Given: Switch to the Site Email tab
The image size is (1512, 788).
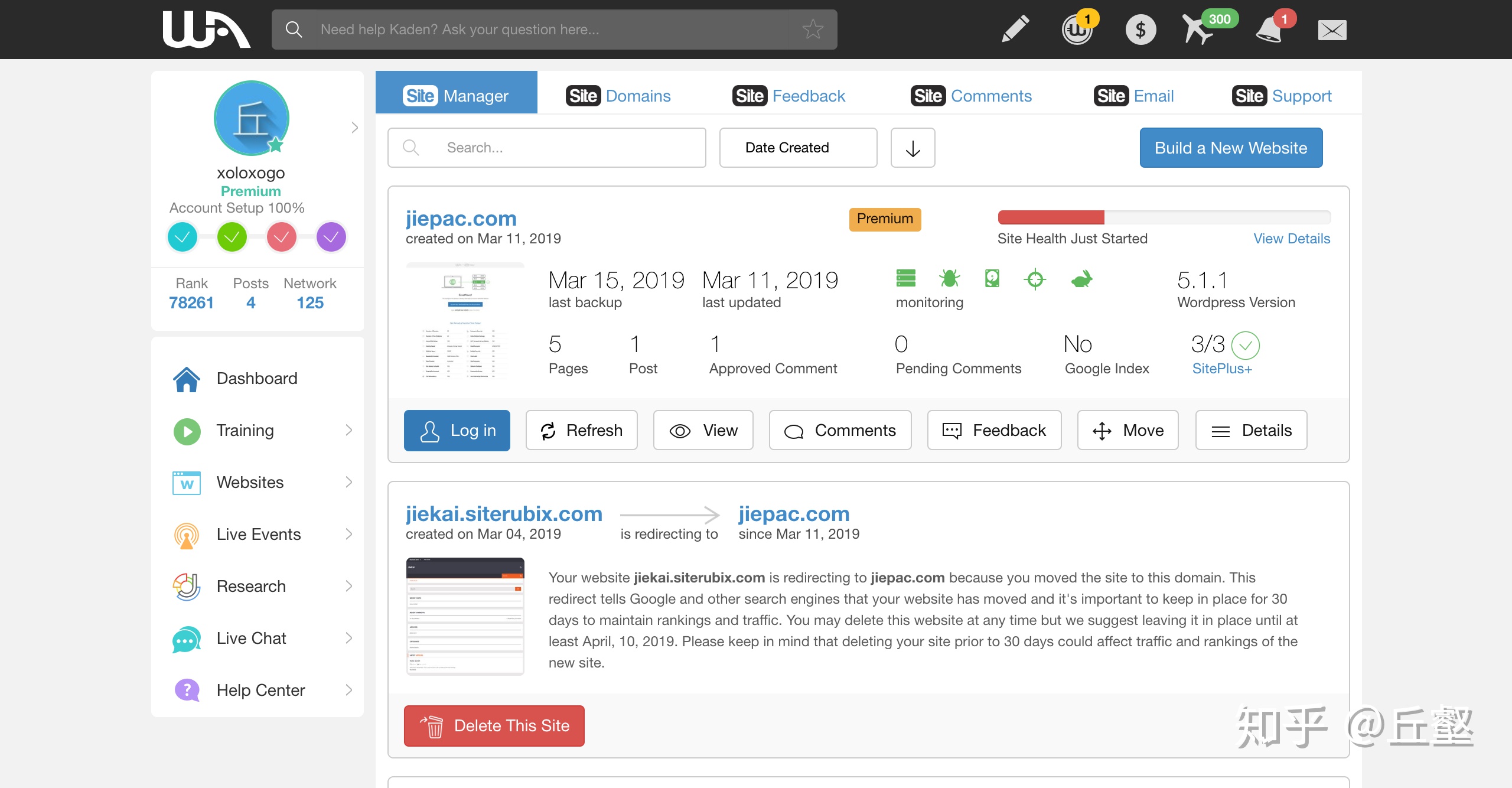Looking at the screenshot, I should pyautogui.click(x=1133, y=96).
